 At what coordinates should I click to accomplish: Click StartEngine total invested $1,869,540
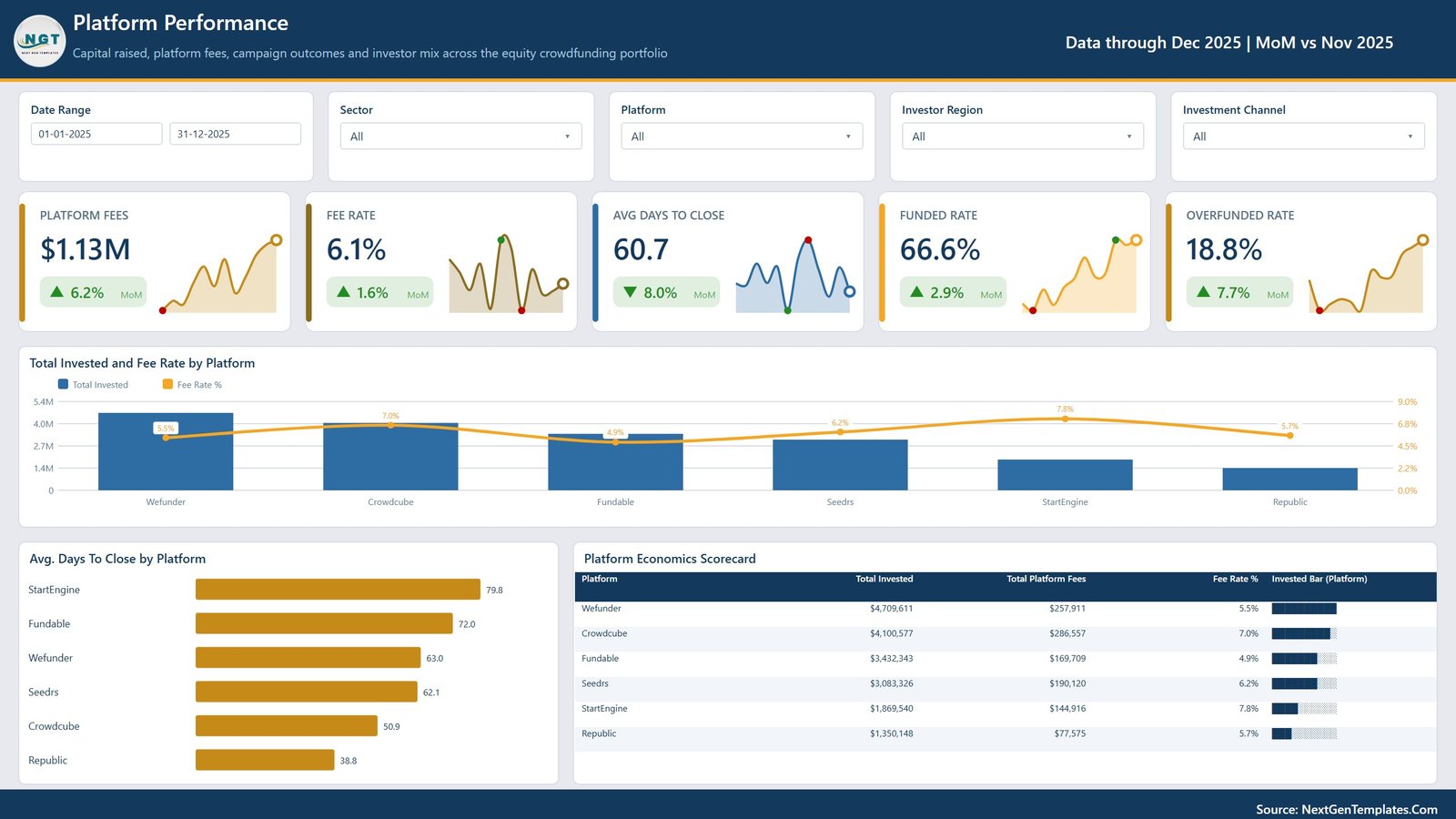point(891,709)
